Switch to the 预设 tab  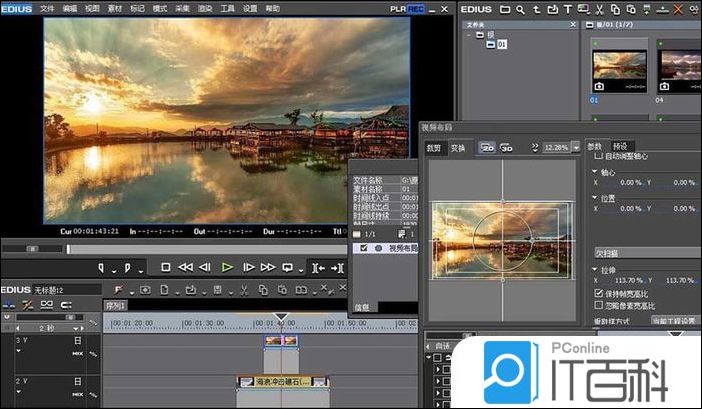click(621, 146)
